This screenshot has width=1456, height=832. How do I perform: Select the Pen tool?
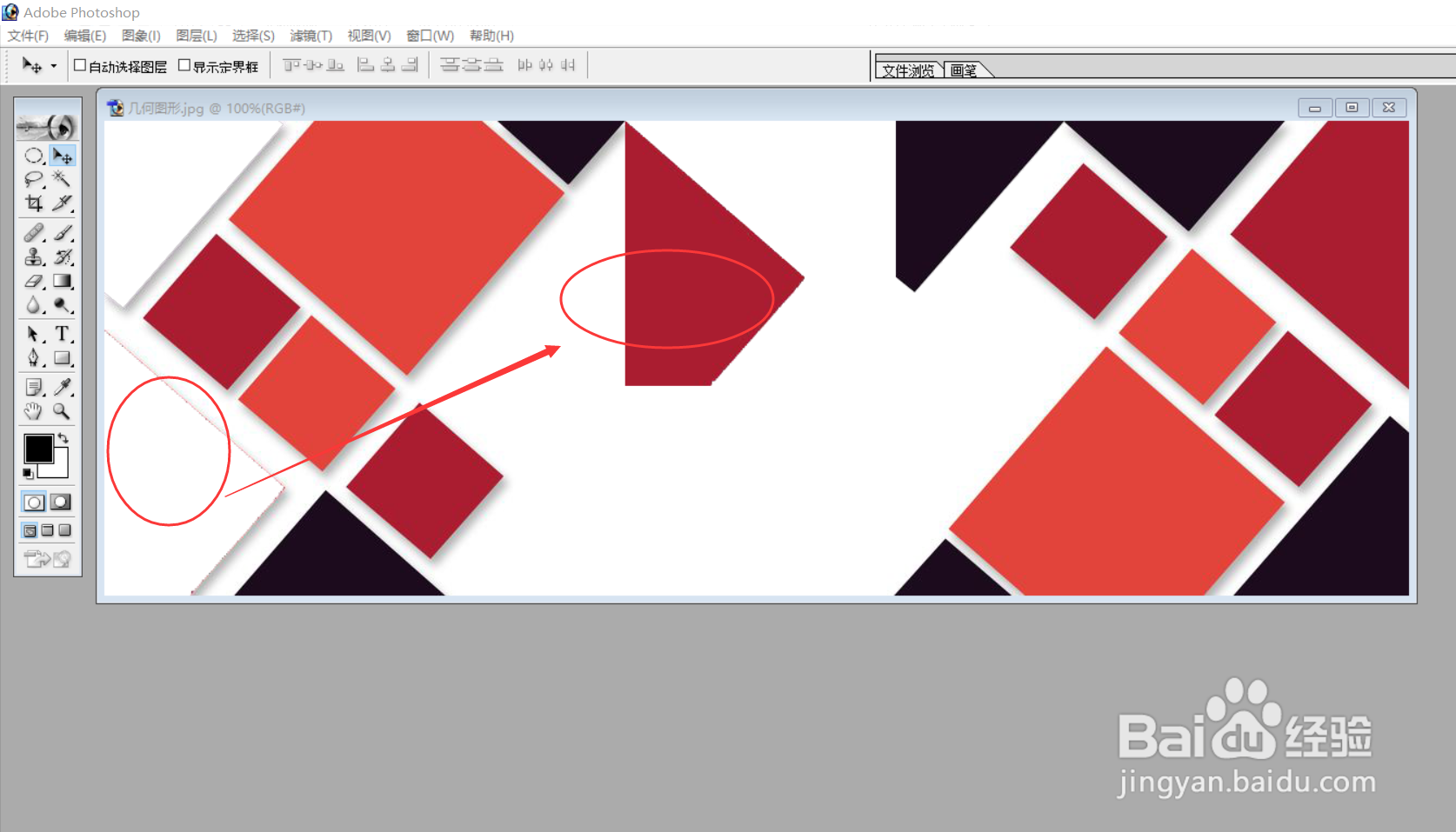pos(34,358)
